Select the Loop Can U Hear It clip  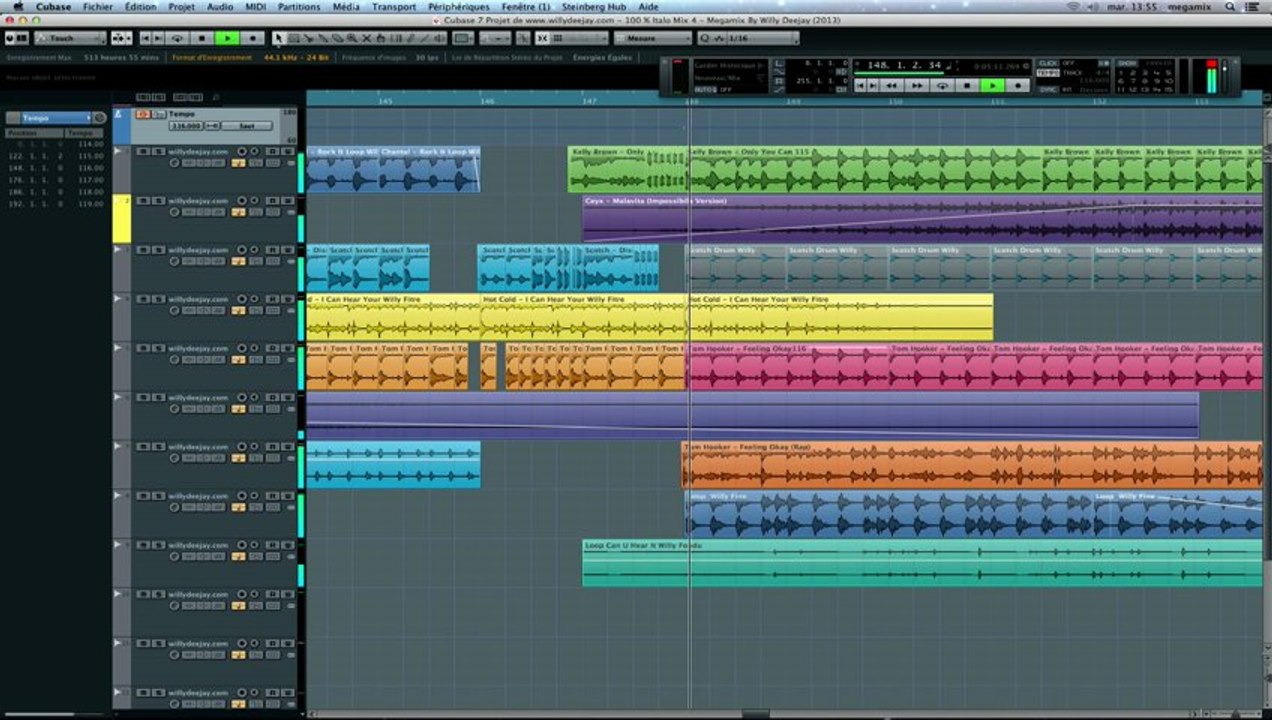[922, 563]
